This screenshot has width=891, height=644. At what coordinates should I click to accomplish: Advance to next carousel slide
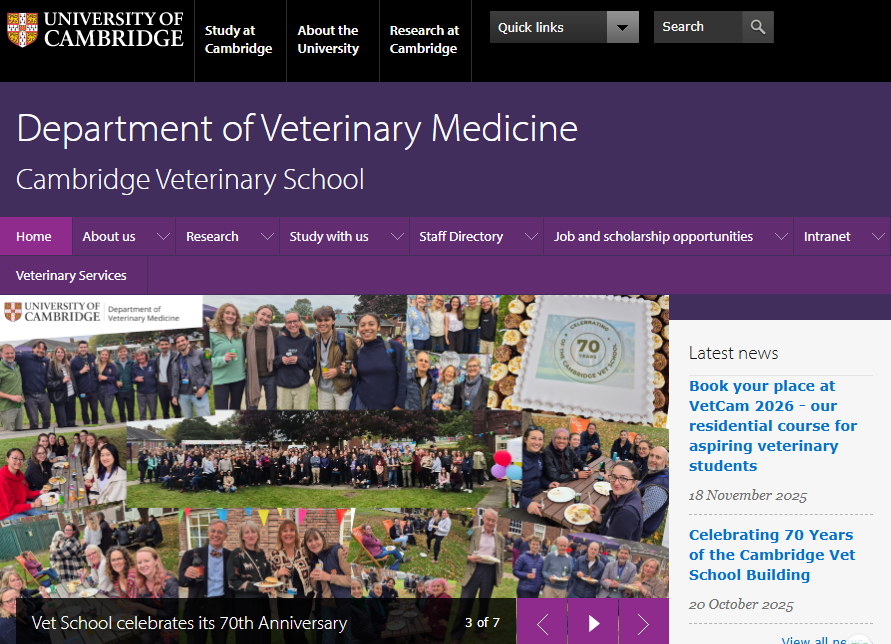coord(644,624)
